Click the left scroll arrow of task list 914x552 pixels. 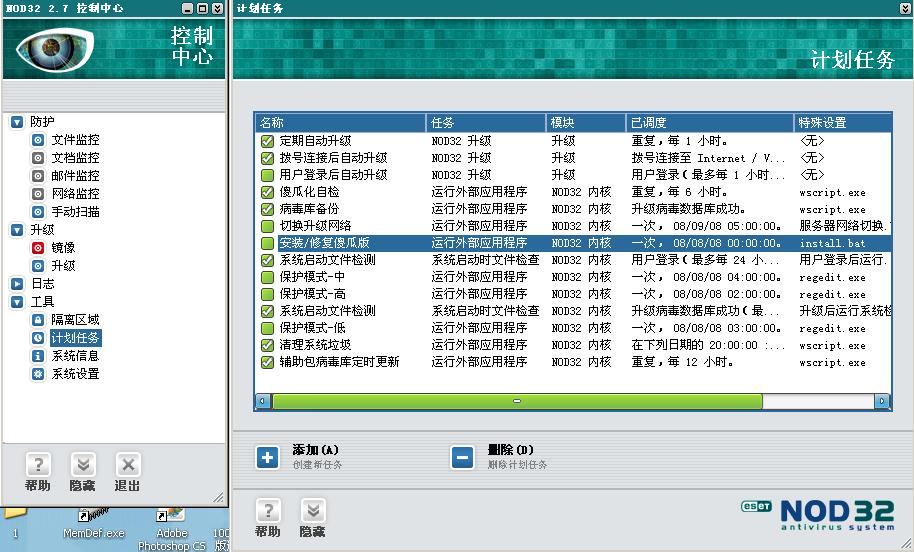263,401
